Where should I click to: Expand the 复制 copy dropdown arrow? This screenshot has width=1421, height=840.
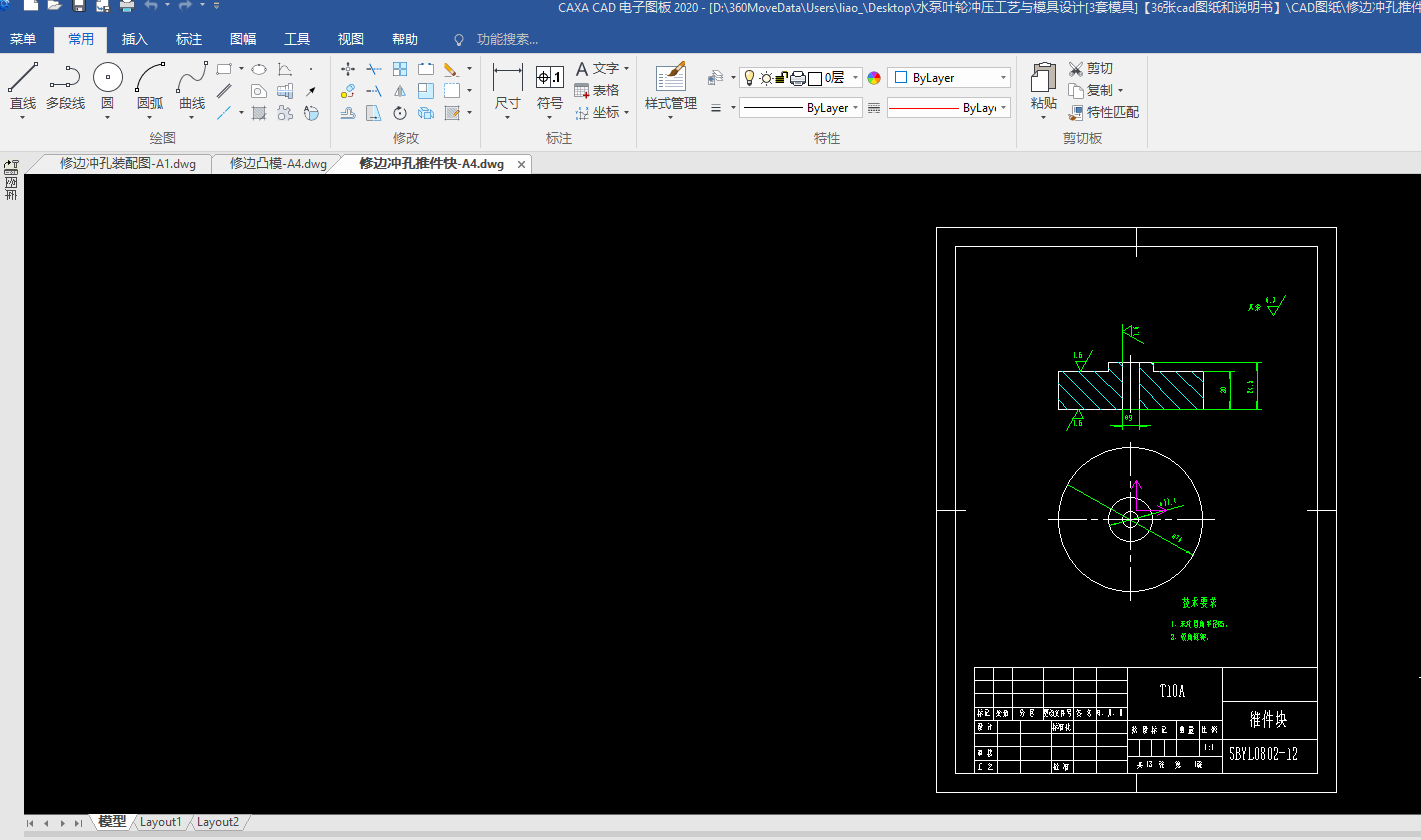(x=1120, y=91)
